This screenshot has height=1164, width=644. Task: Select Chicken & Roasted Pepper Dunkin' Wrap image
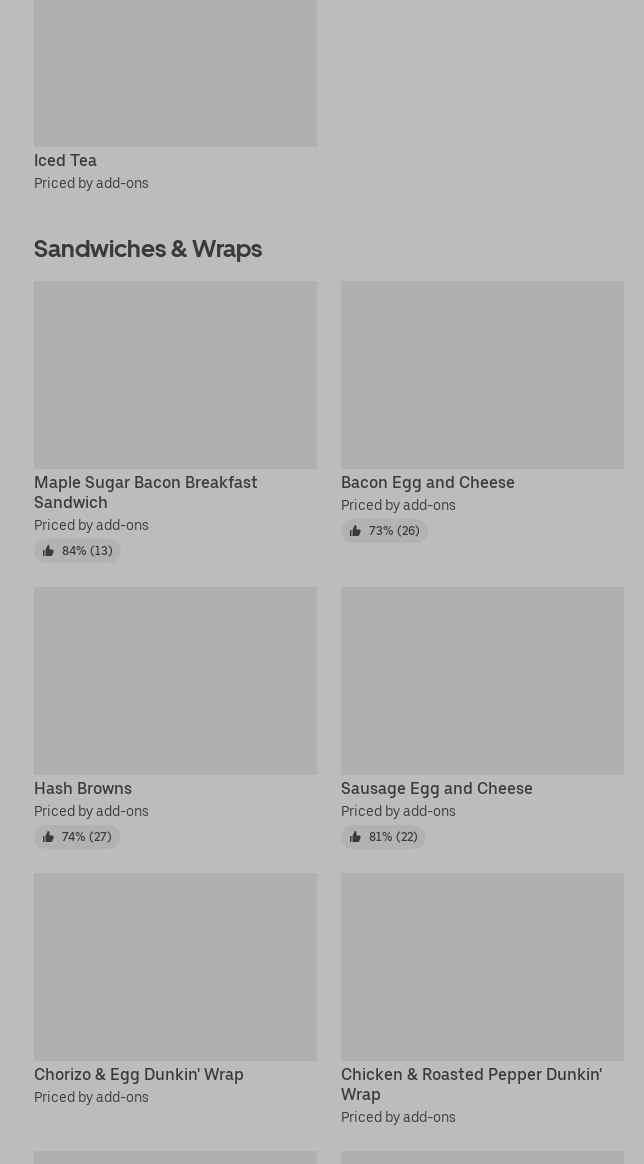tap(482, 966)
